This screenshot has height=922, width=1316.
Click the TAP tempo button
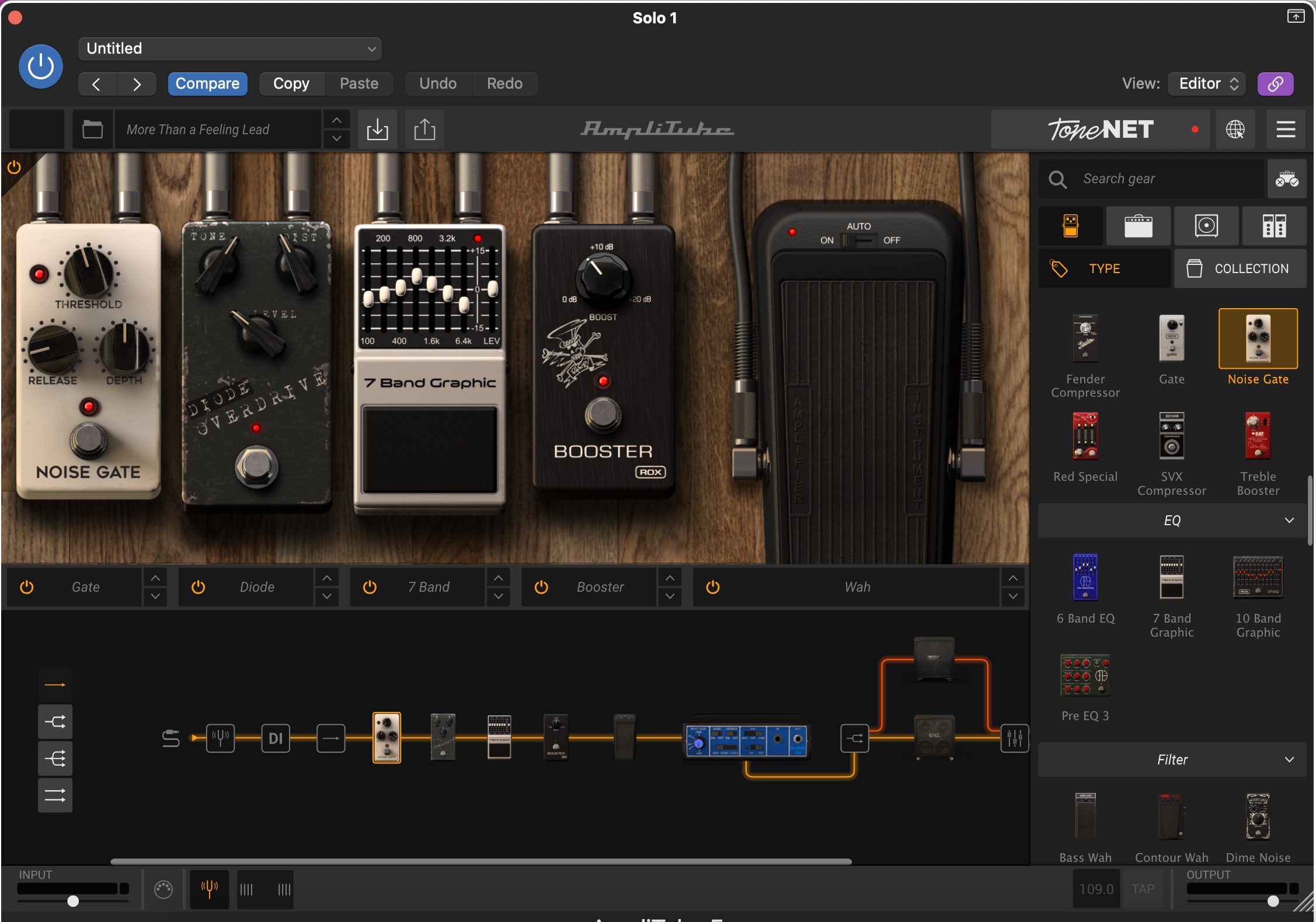1143,889
